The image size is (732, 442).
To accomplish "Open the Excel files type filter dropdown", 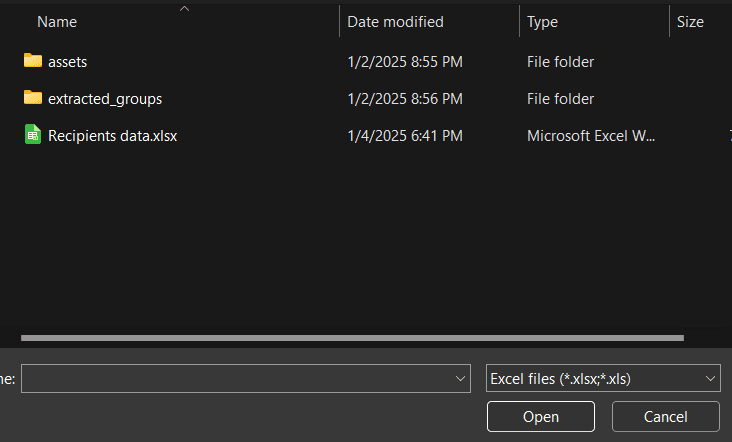I will pyautogui.click(x=602, y=379).
